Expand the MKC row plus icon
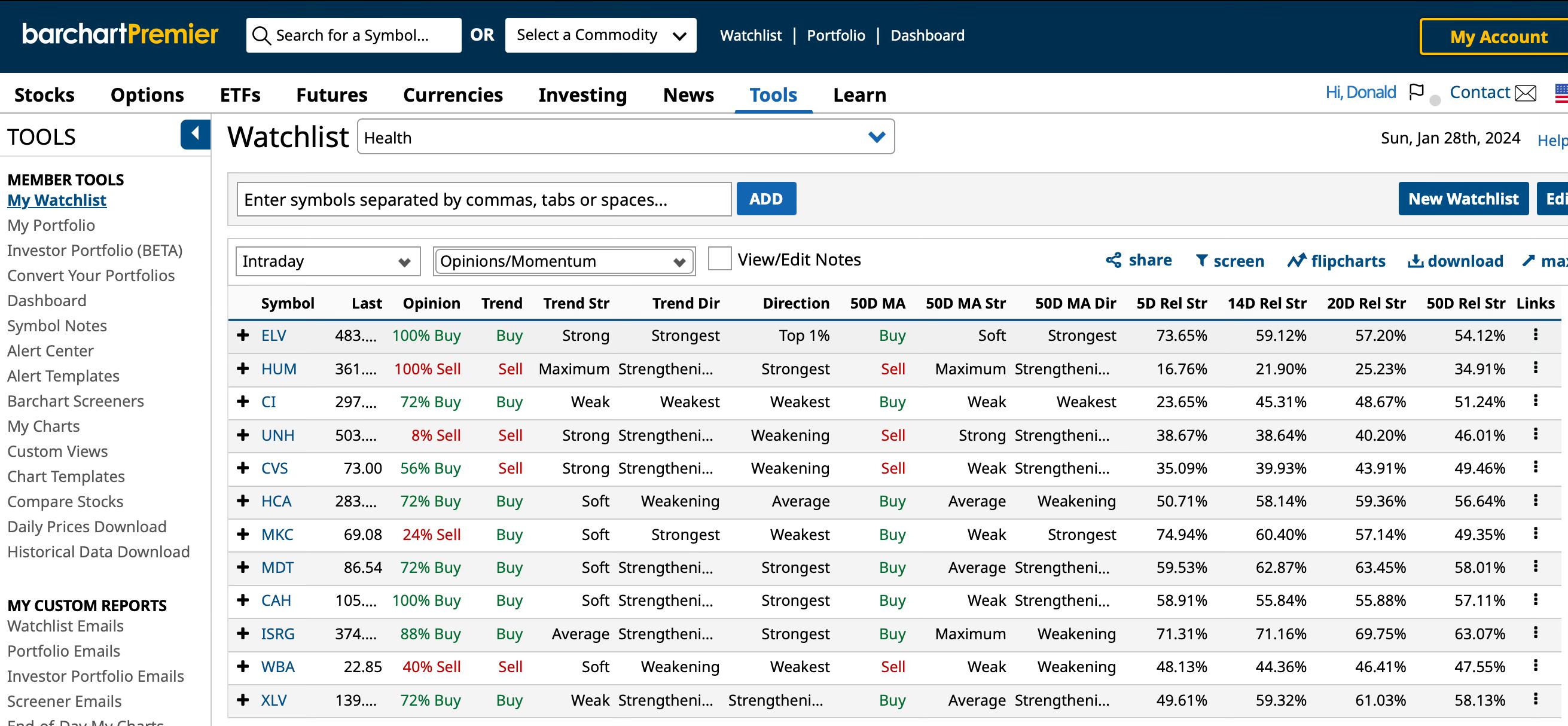This screenshot has height=726, width=1568. click(x=243, y=534)
